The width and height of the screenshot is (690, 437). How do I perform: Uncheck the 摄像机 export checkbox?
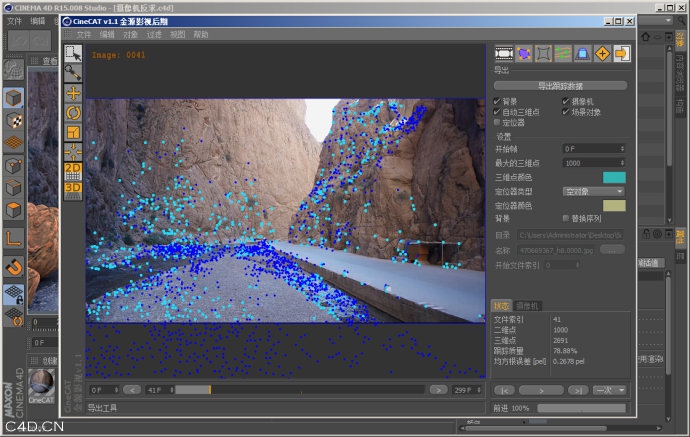click(565, 101)
